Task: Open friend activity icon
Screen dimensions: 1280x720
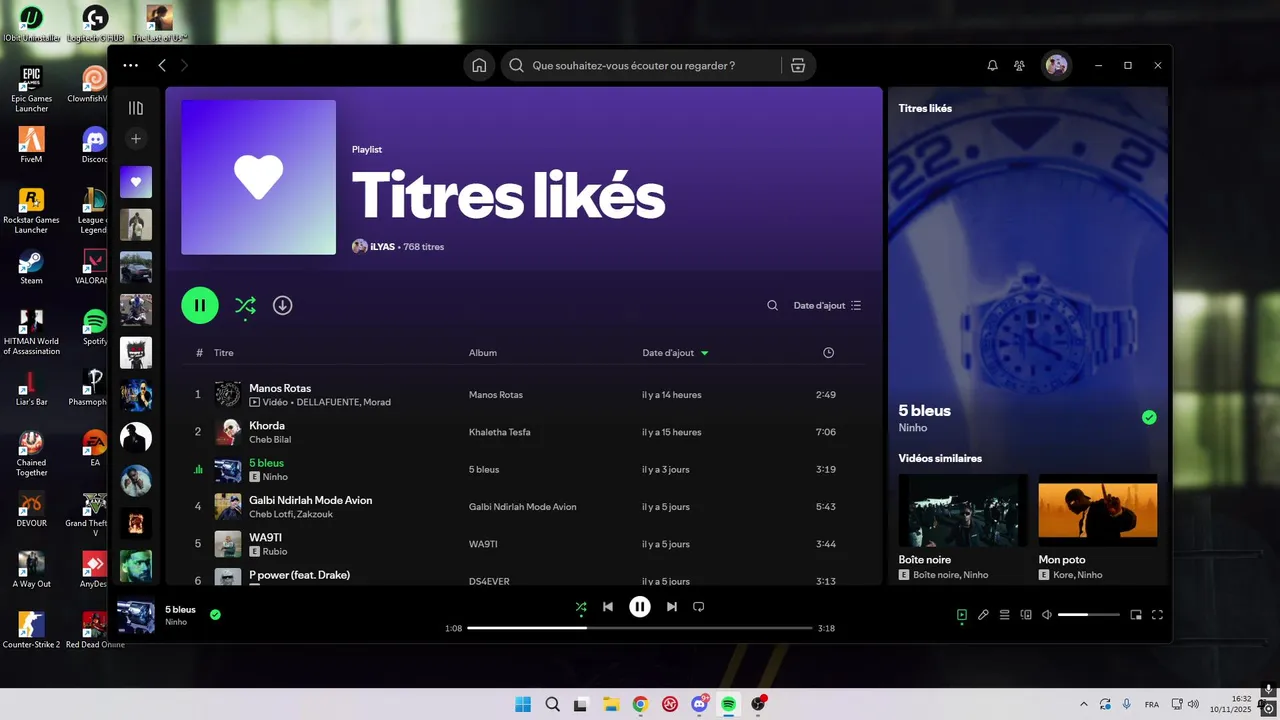Action: 1019,66
